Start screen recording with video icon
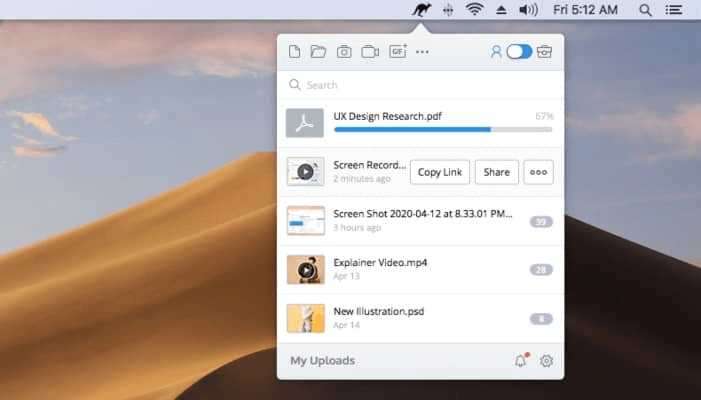Viewport: 701px width, 400px height. (x=370, y=52)
